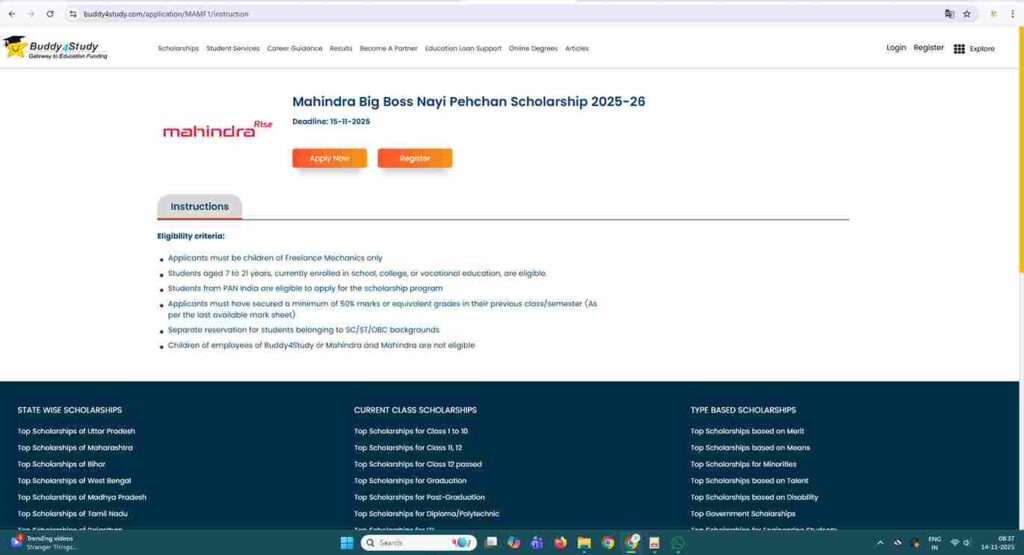Image resolution: width=1024 pixels, height=555 pixels.
Task: Open site information icon beside the URL
Action: tap(72, 14)
